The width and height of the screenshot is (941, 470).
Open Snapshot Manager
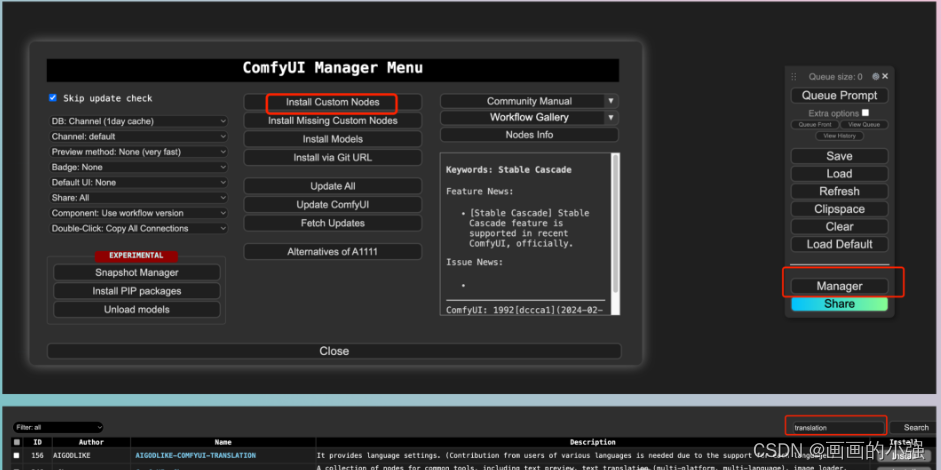(x=137, y=273)
